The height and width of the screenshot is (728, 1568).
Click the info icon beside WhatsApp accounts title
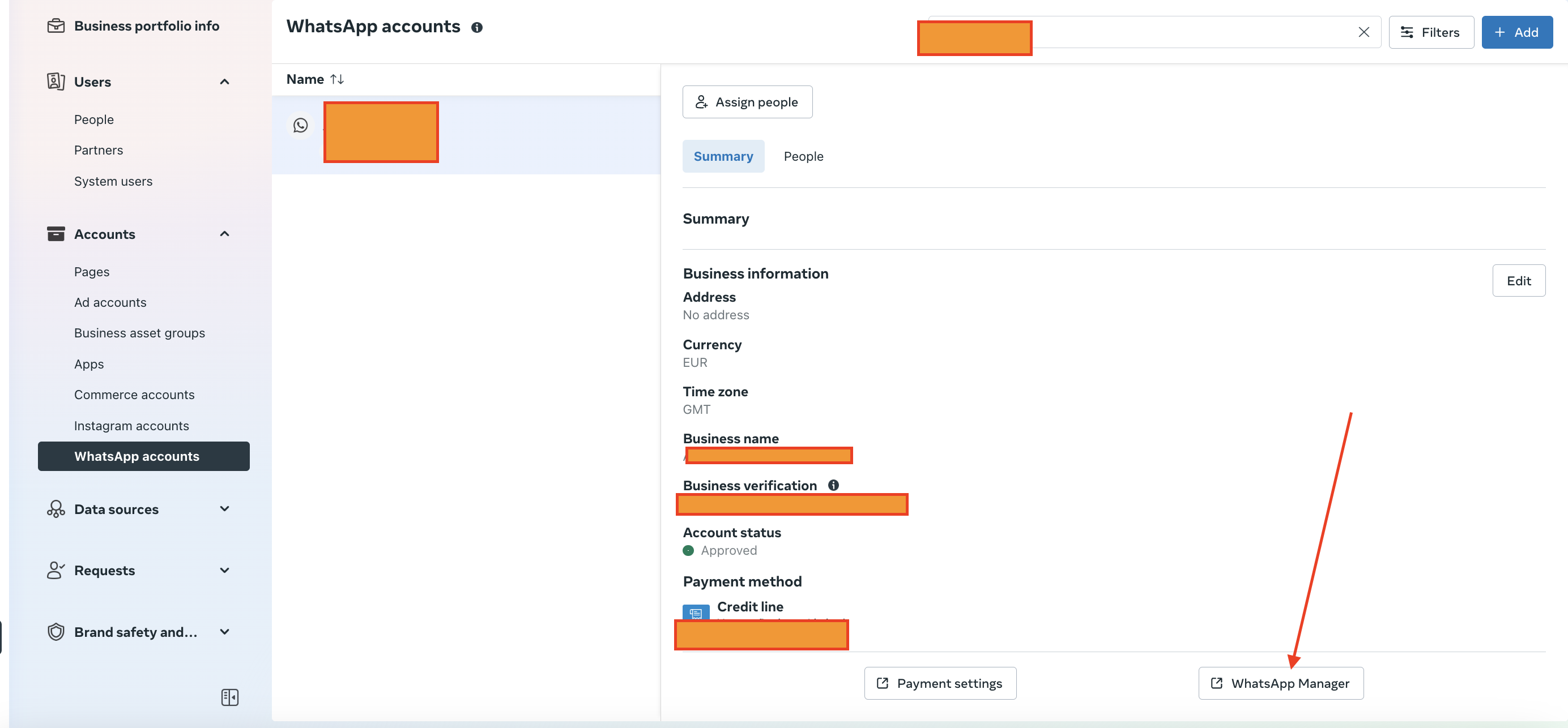point(477,27)
